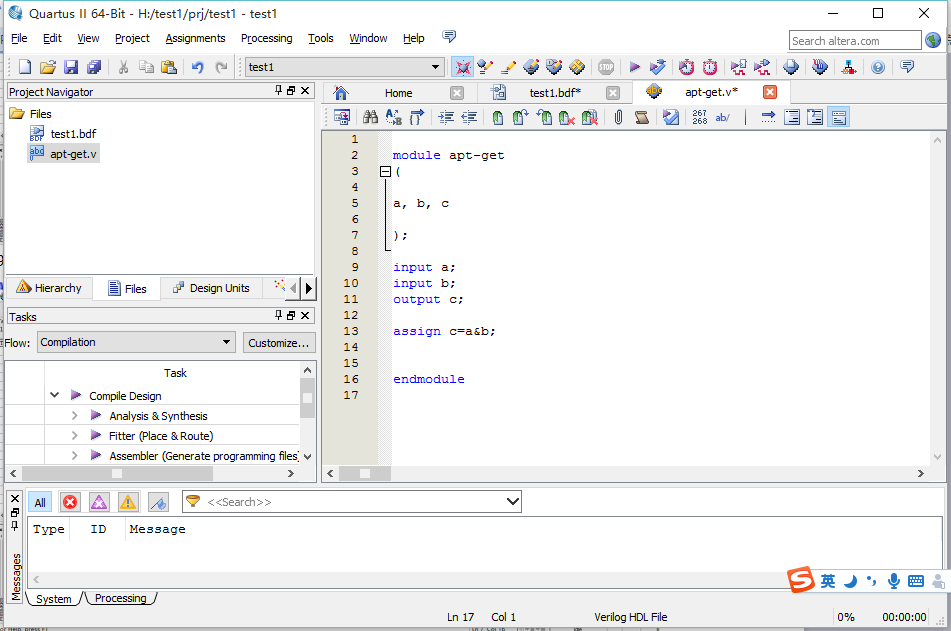Toggle line numbers display icon

click(699, 117)
